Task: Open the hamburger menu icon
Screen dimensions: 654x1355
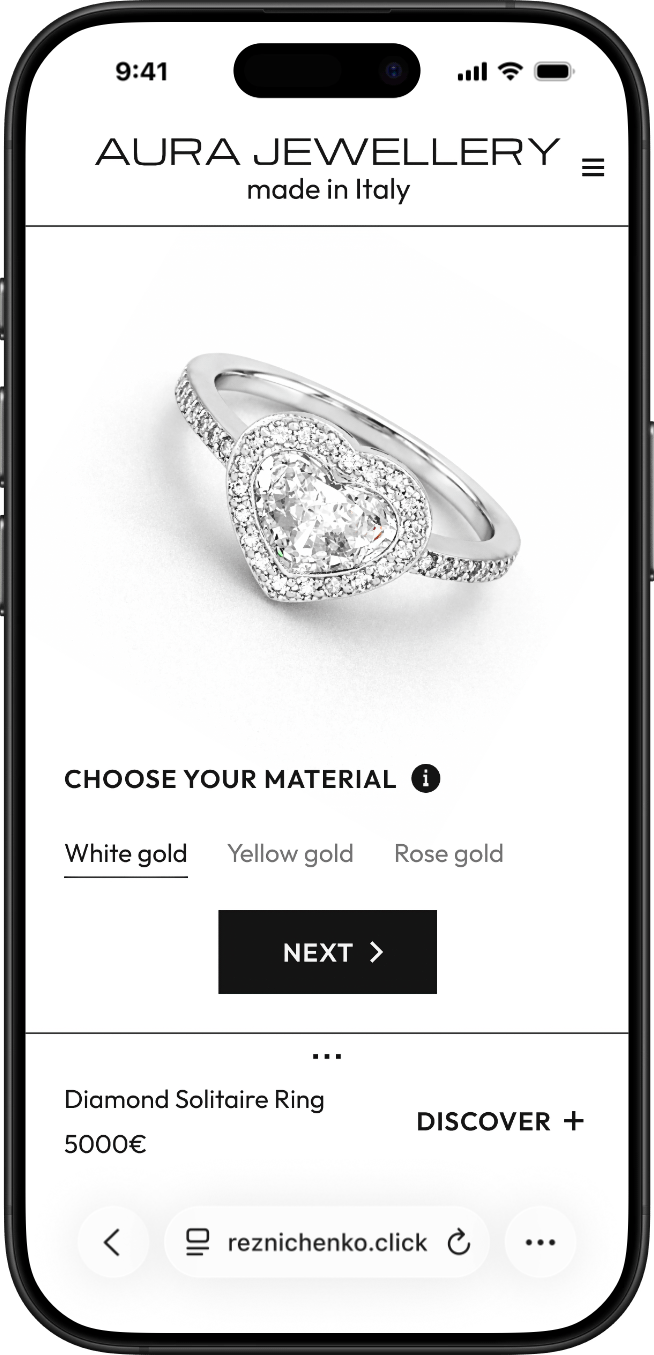Action: [593, 168]
